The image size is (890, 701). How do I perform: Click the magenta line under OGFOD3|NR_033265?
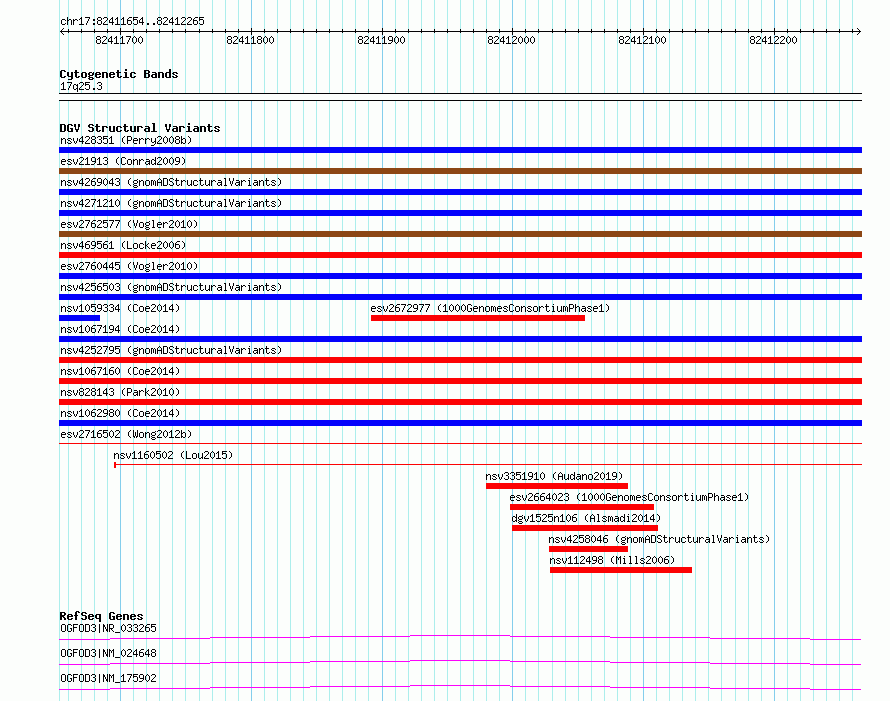460,637
